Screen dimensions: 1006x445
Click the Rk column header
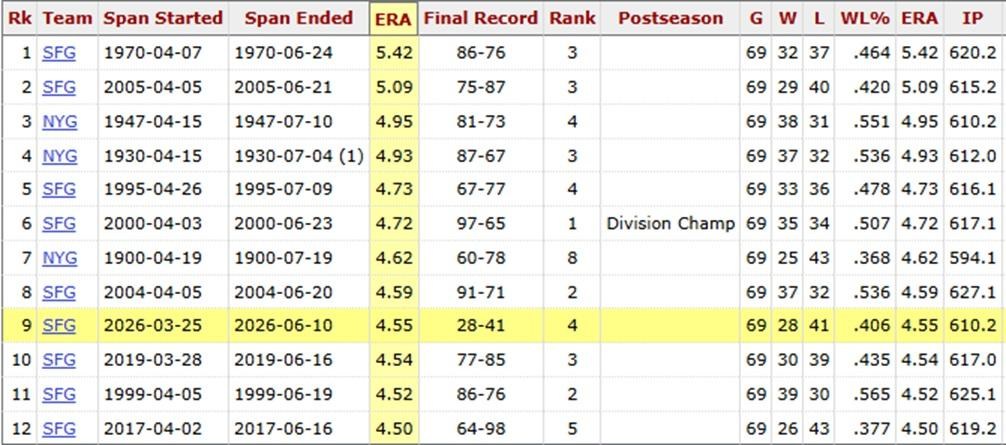coord(19,19)
